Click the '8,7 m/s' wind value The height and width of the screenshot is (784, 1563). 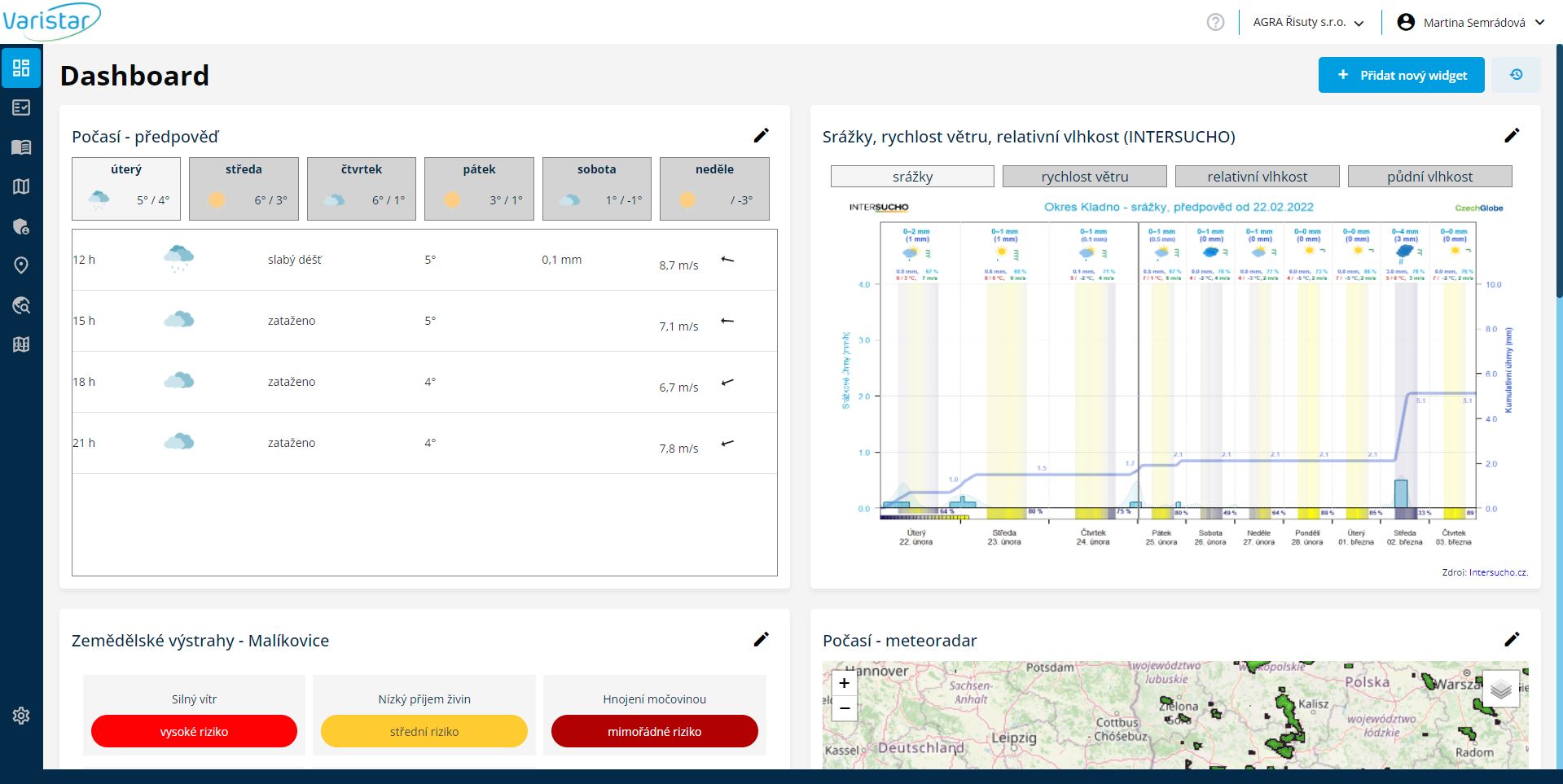[x=678, y=265]
